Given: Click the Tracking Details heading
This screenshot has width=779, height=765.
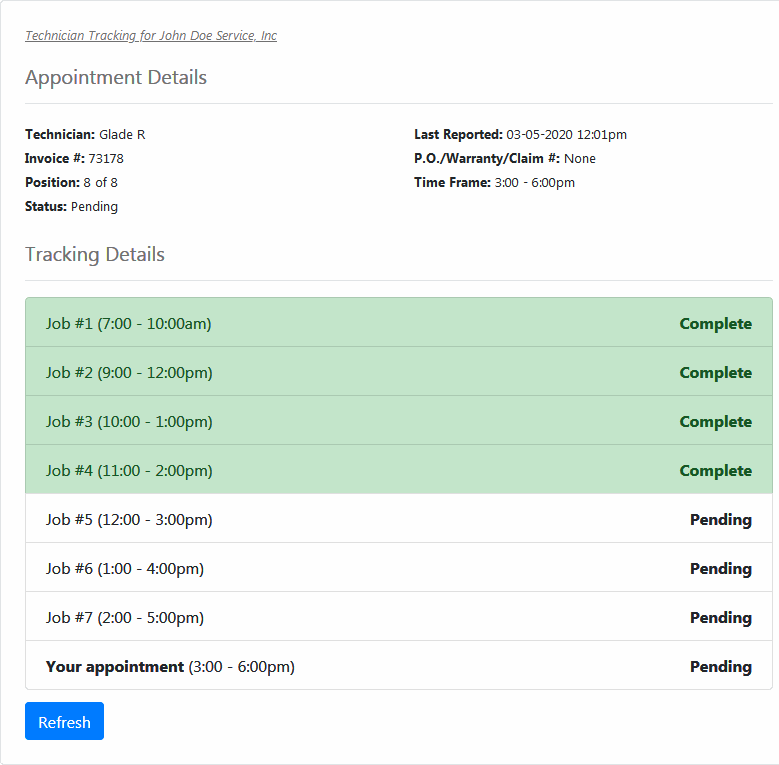Looking at the screenshot, I should pos(95,255).
